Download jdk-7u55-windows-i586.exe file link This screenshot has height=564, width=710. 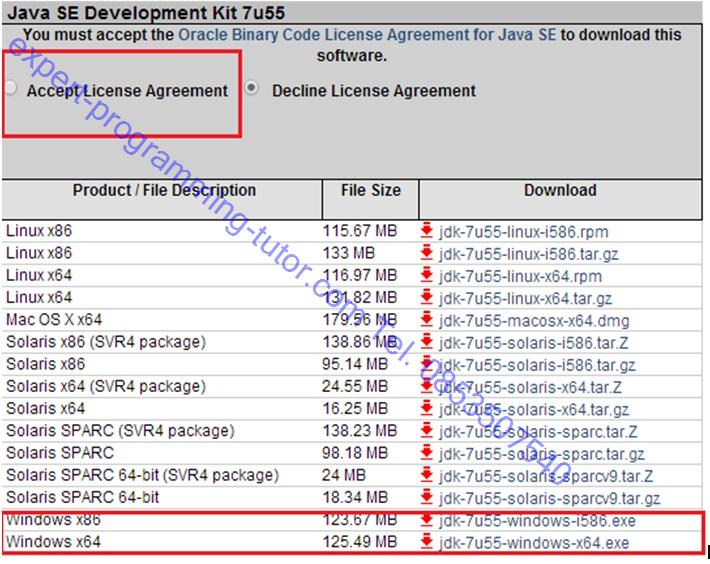tap(537, 521)
